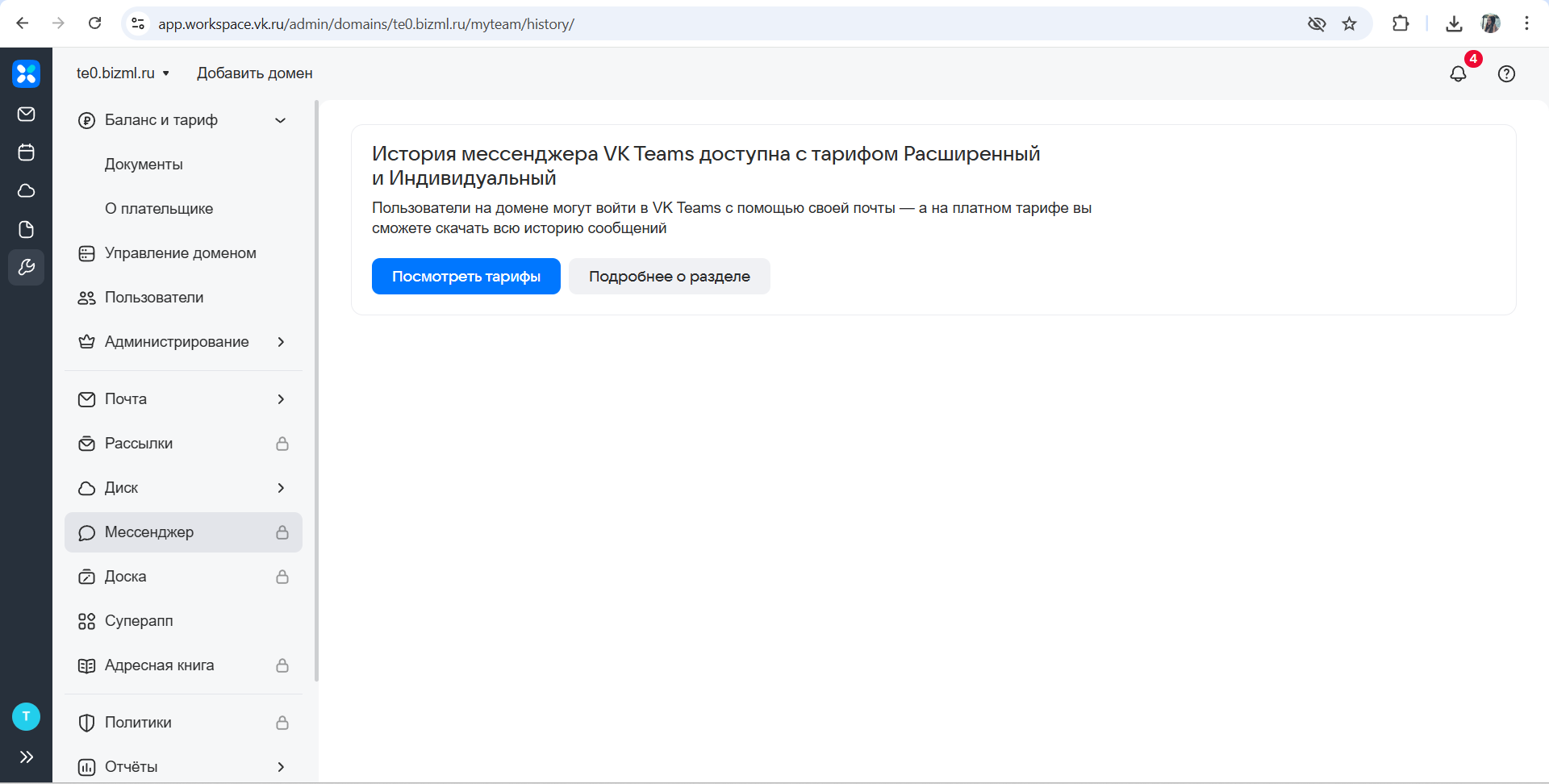Click the lock icon on Доска row
This screenshot has width=1549, height=784.
pos(282,577)
